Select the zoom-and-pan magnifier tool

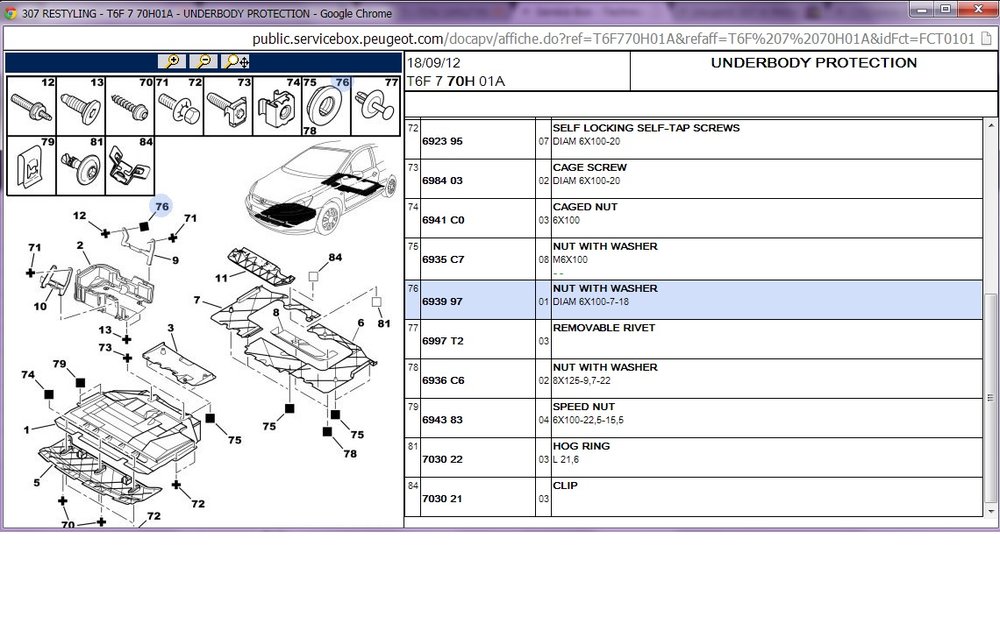point(237,61)
